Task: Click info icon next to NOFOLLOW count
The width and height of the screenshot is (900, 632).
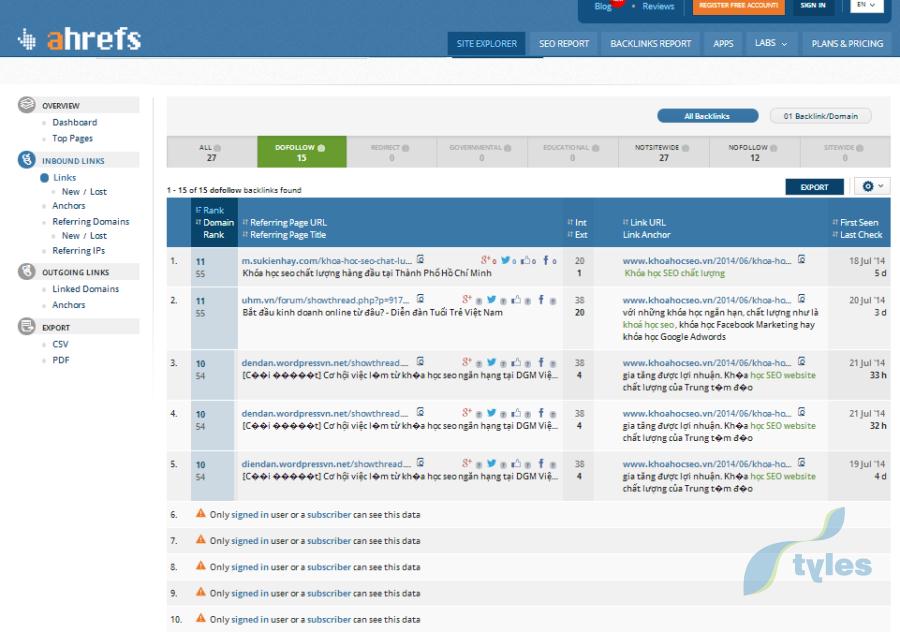Action: coord(774,148)
